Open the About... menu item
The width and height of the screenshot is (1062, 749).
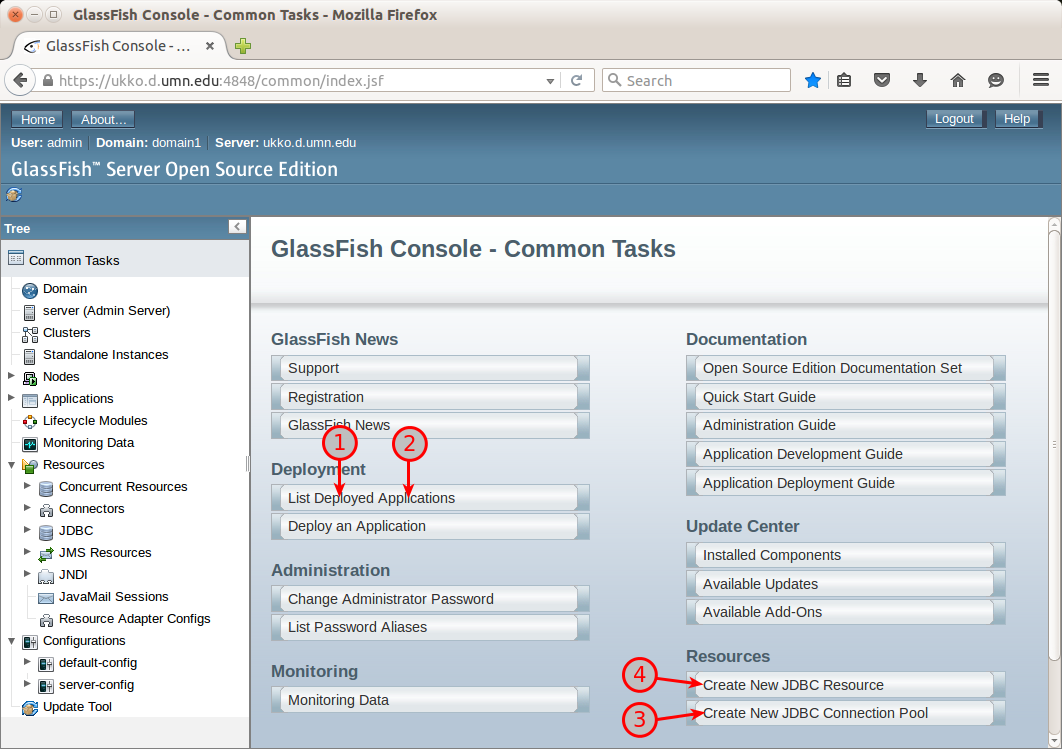coord(103,118)
